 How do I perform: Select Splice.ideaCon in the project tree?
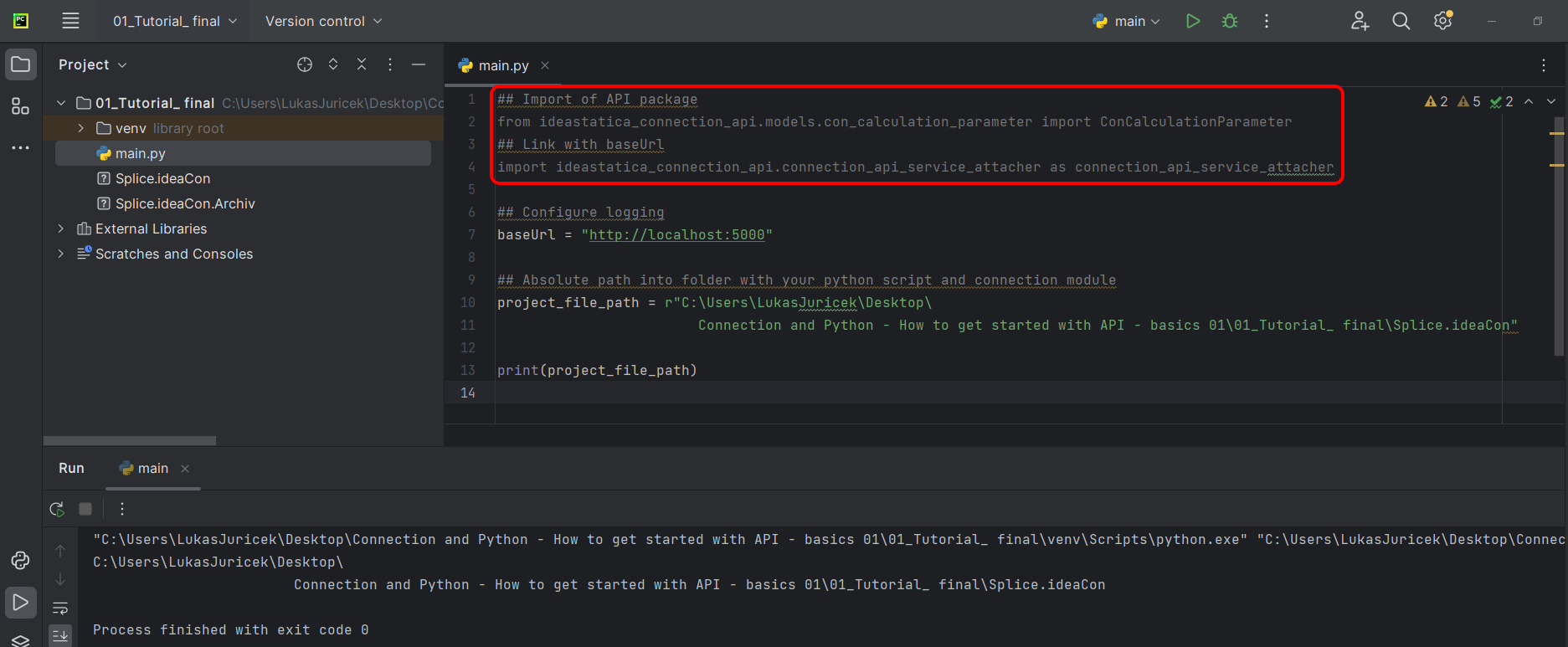tap(162, 178)
